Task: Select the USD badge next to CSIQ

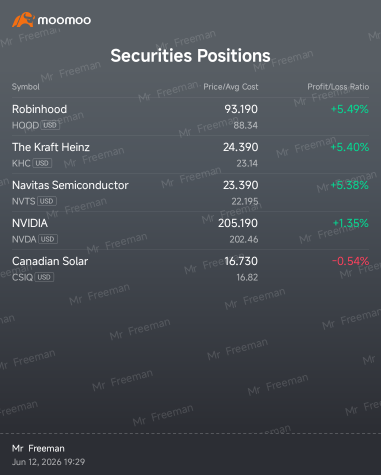Action: click(44, 277)
